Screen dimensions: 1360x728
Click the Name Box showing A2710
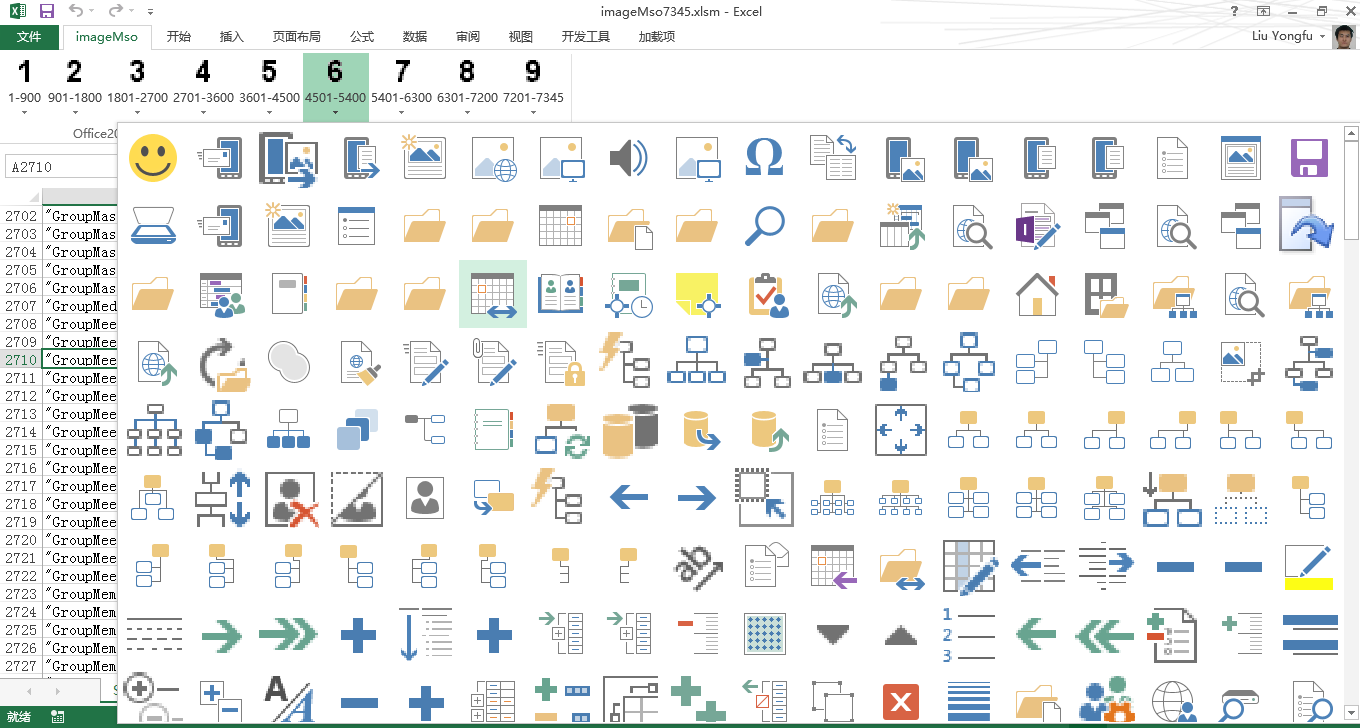point(60,167)
